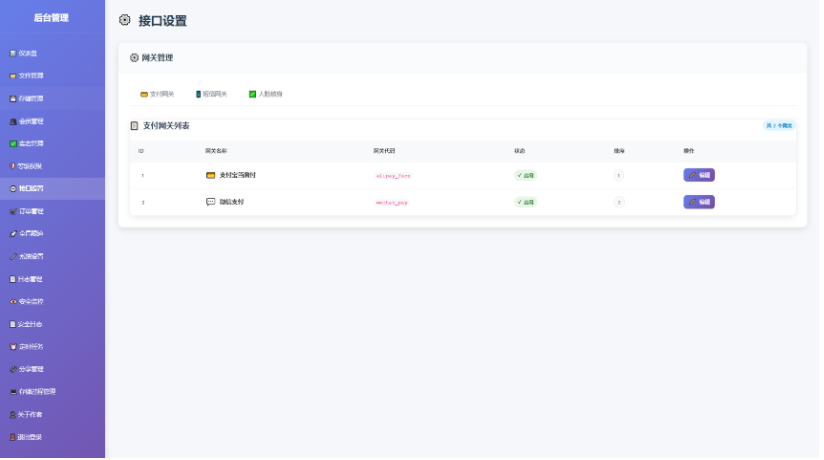This screenshot has height=460, width=824.
Task: Open 存储管理 from the sidebar
Action: [x=30, y=99]
